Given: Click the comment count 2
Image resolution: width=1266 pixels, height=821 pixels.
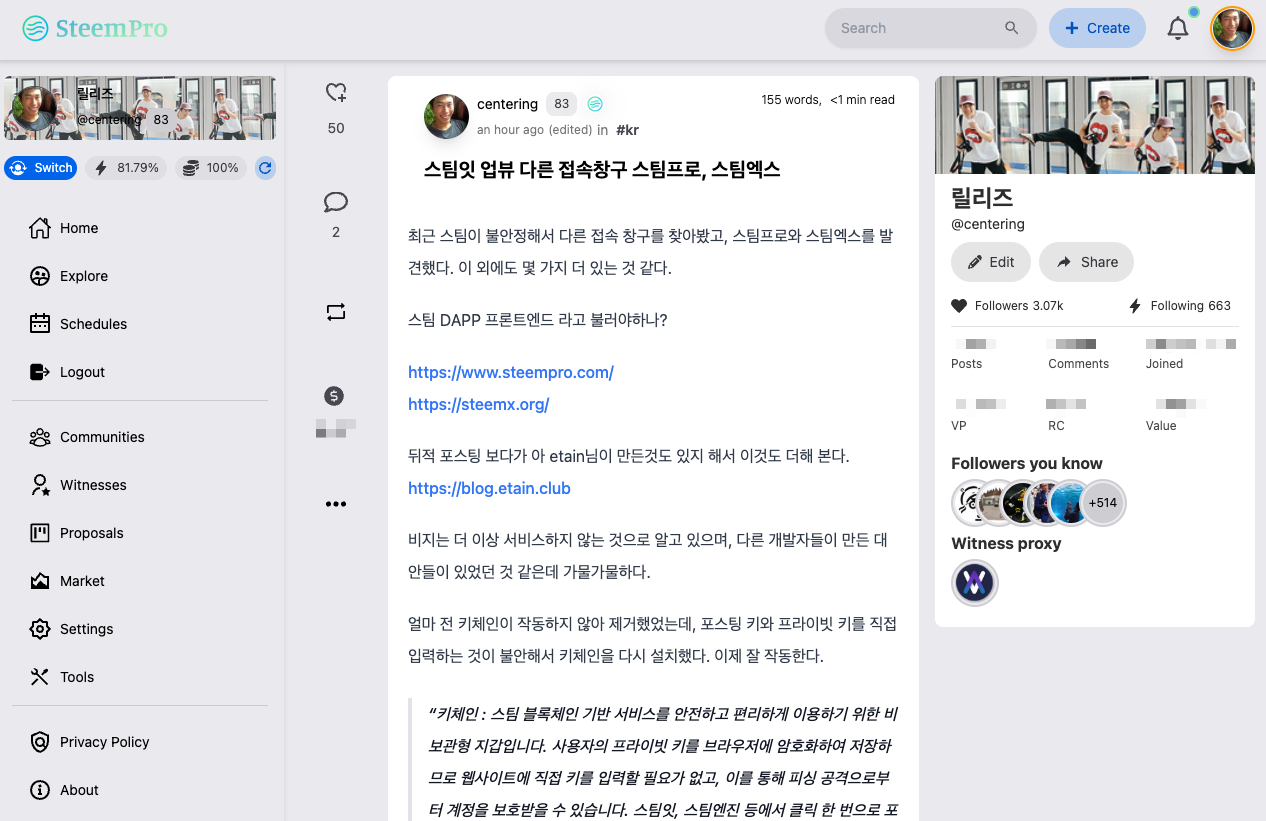Looking at the screenshot, I should (x=336, y=232).
